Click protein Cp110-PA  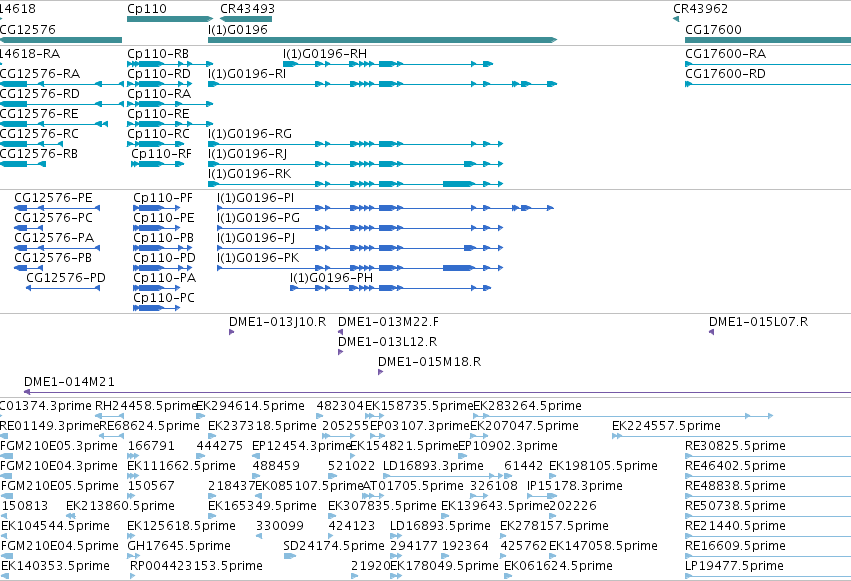pyautogui.click(x=158, y=288)
